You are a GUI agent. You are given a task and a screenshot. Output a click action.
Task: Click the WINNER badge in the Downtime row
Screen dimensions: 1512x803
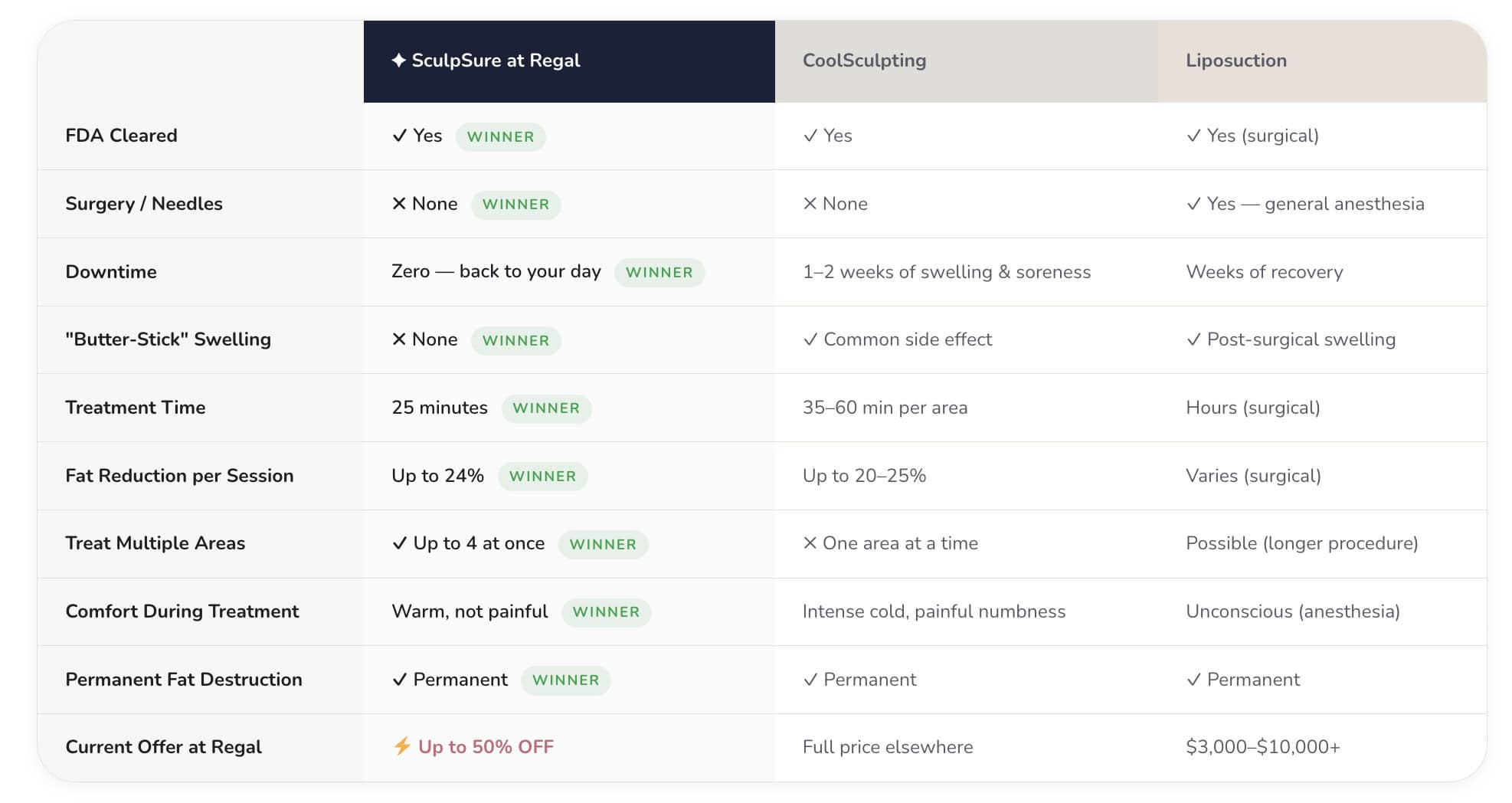click(x=659, y=273)
